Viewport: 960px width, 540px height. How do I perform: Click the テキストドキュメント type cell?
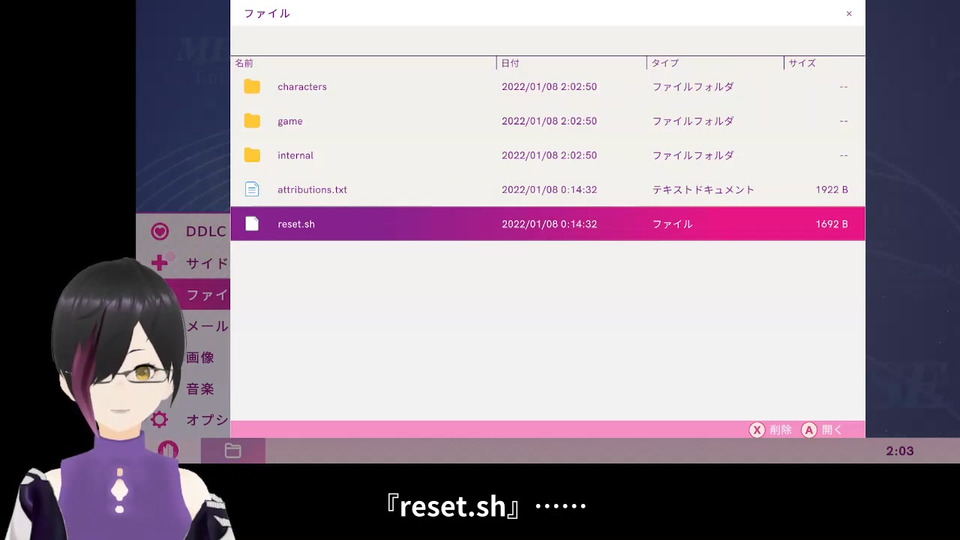(x=703, y=190)
